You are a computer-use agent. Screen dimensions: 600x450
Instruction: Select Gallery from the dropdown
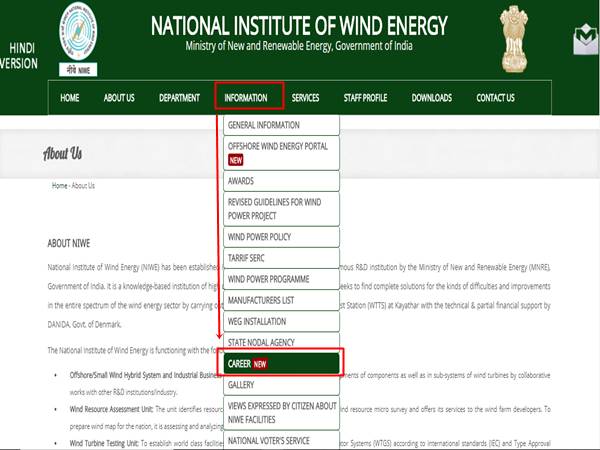[281, 385]
